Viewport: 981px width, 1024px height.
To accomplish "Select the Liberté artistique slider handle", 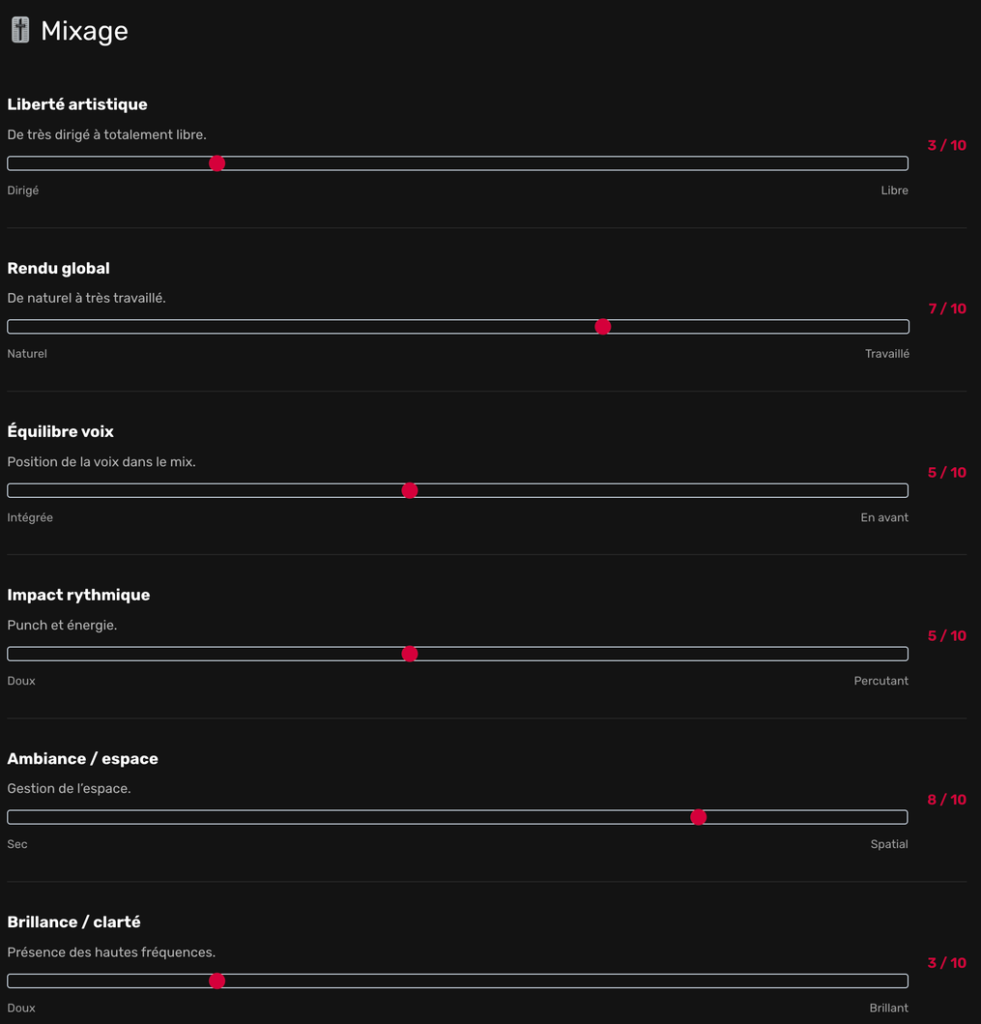I will [217, 162].
